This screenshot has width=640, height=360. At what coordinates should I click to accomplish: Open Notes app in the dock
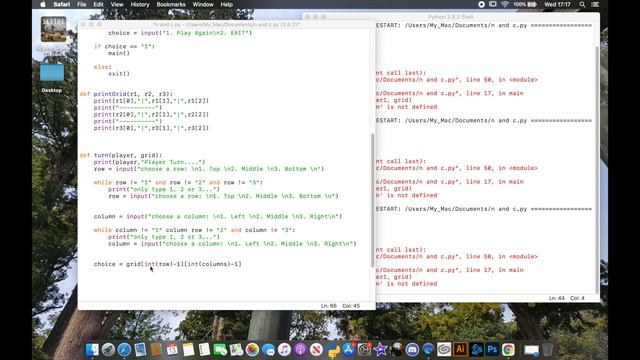(x=188, y=350)
